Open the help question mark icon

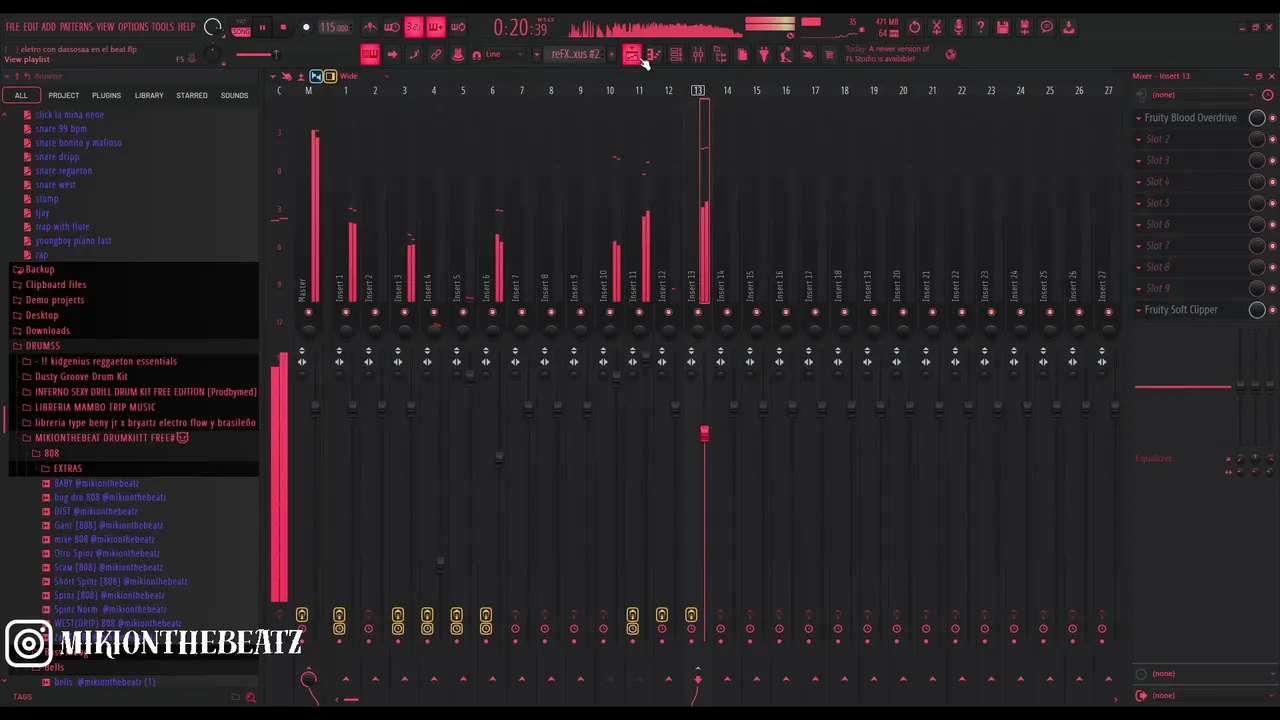[980, 27]
